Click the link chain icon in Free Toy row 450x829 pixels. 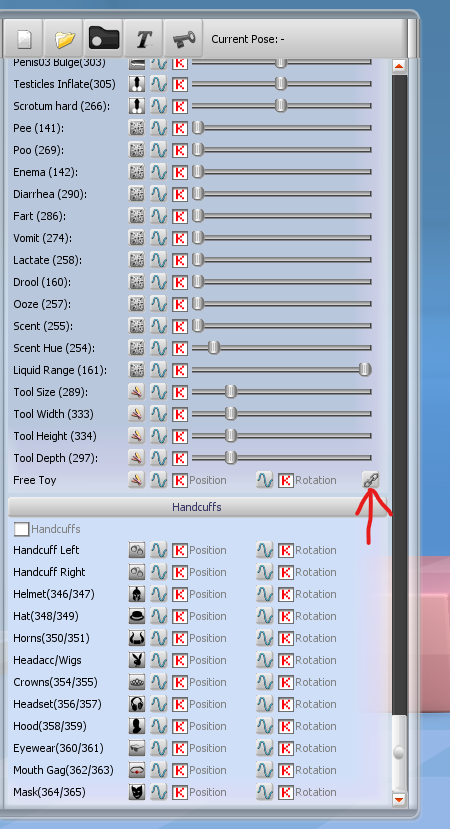coord(370,480)
